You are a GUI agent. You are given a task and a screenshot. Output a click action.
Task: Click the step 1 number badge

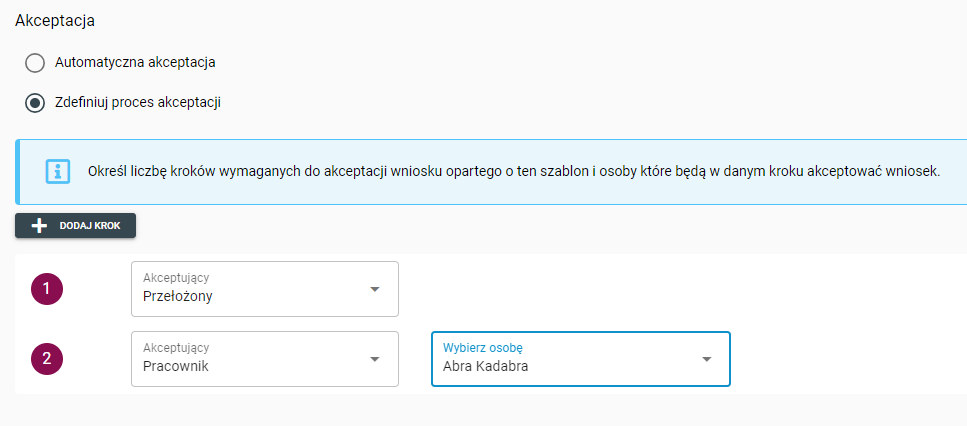46,290
